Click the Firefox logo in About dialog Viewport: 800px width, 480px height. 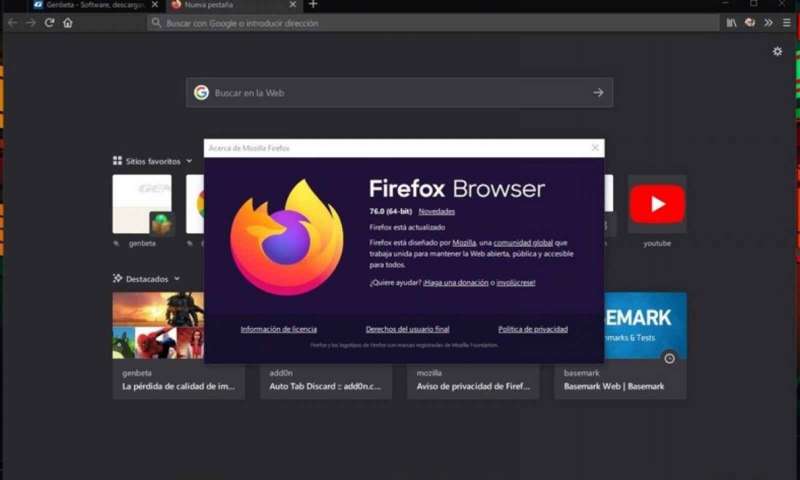(287, 237)
